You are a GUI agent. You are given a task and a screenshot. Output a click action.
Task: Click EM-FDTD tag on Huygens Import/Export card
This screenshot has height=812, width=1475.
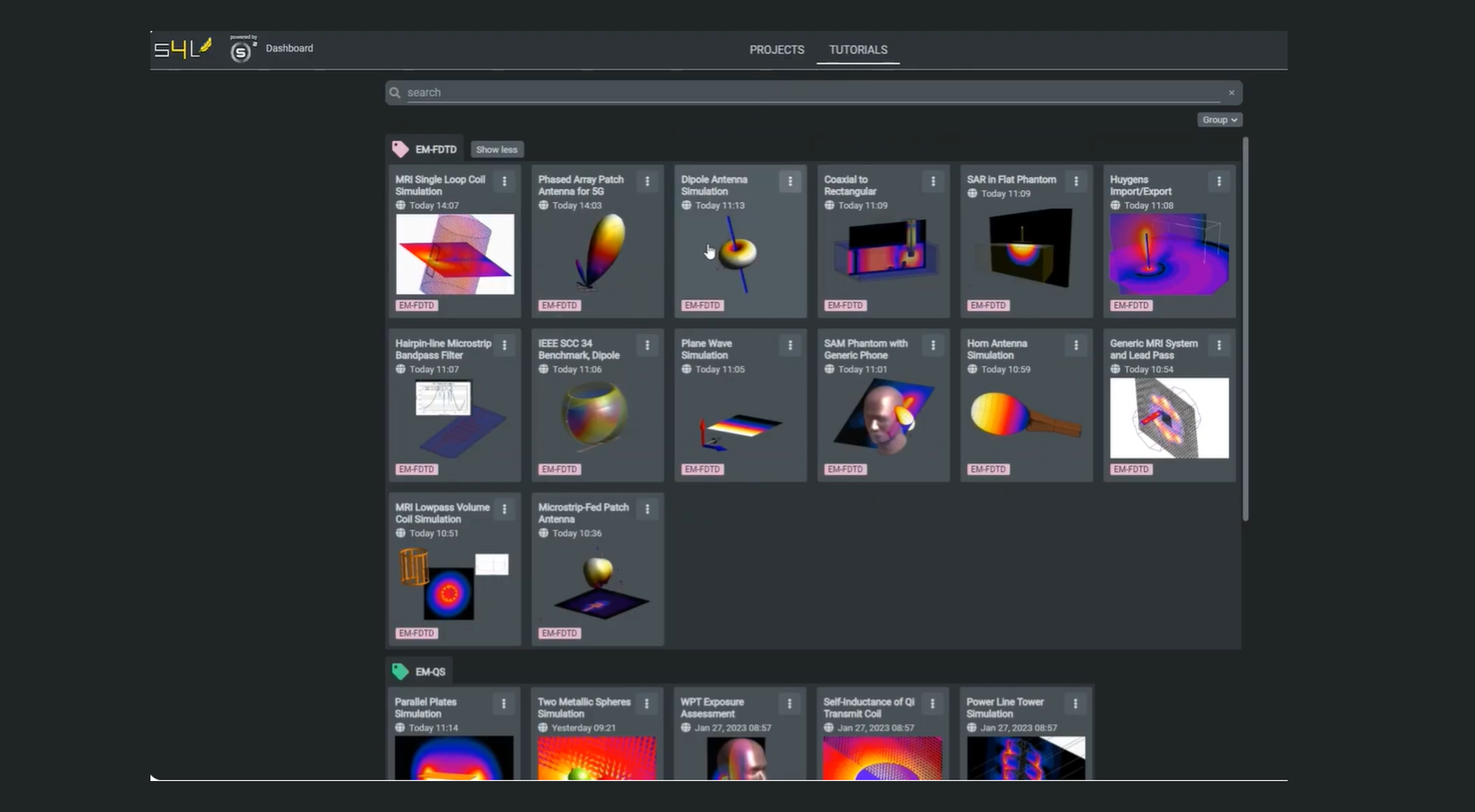[1131, 305]
